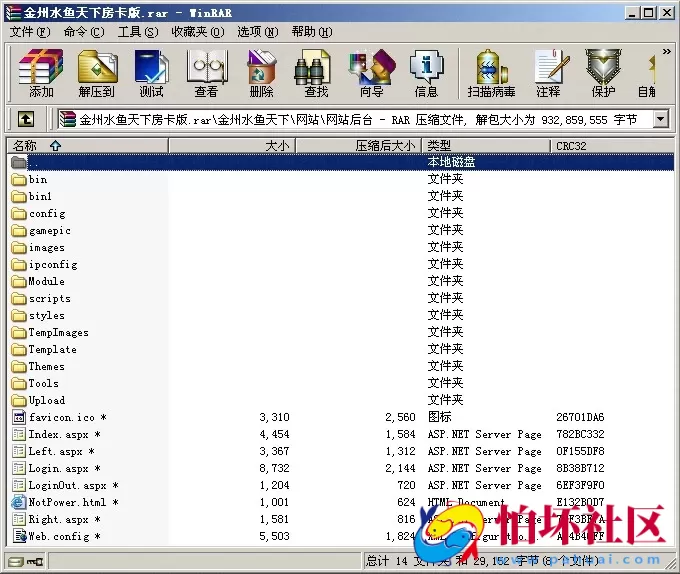Select the Web.config file
Viewport: 680px width, 574px height.
[56, 536]
